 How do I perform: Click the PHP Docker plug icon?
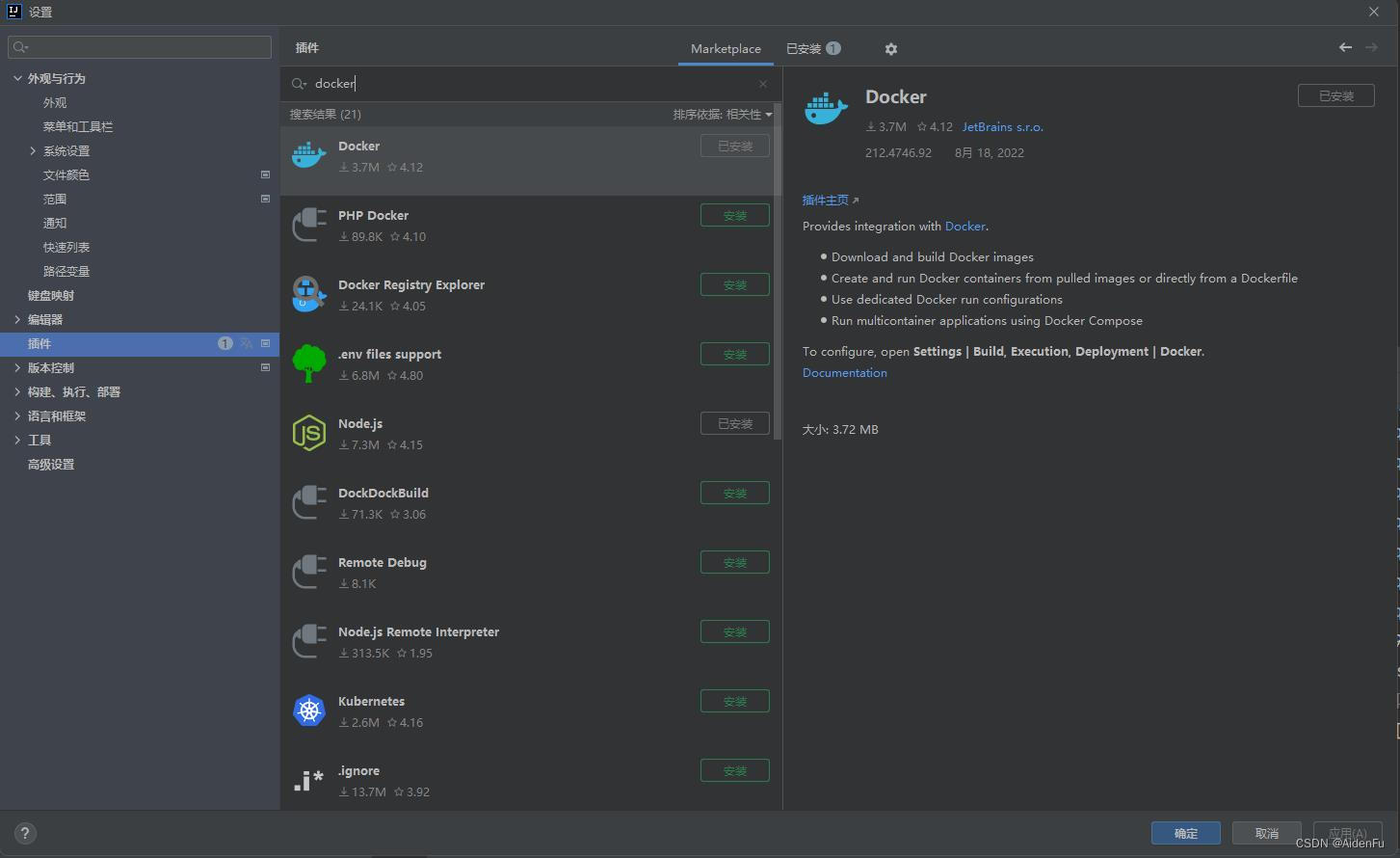308,225
